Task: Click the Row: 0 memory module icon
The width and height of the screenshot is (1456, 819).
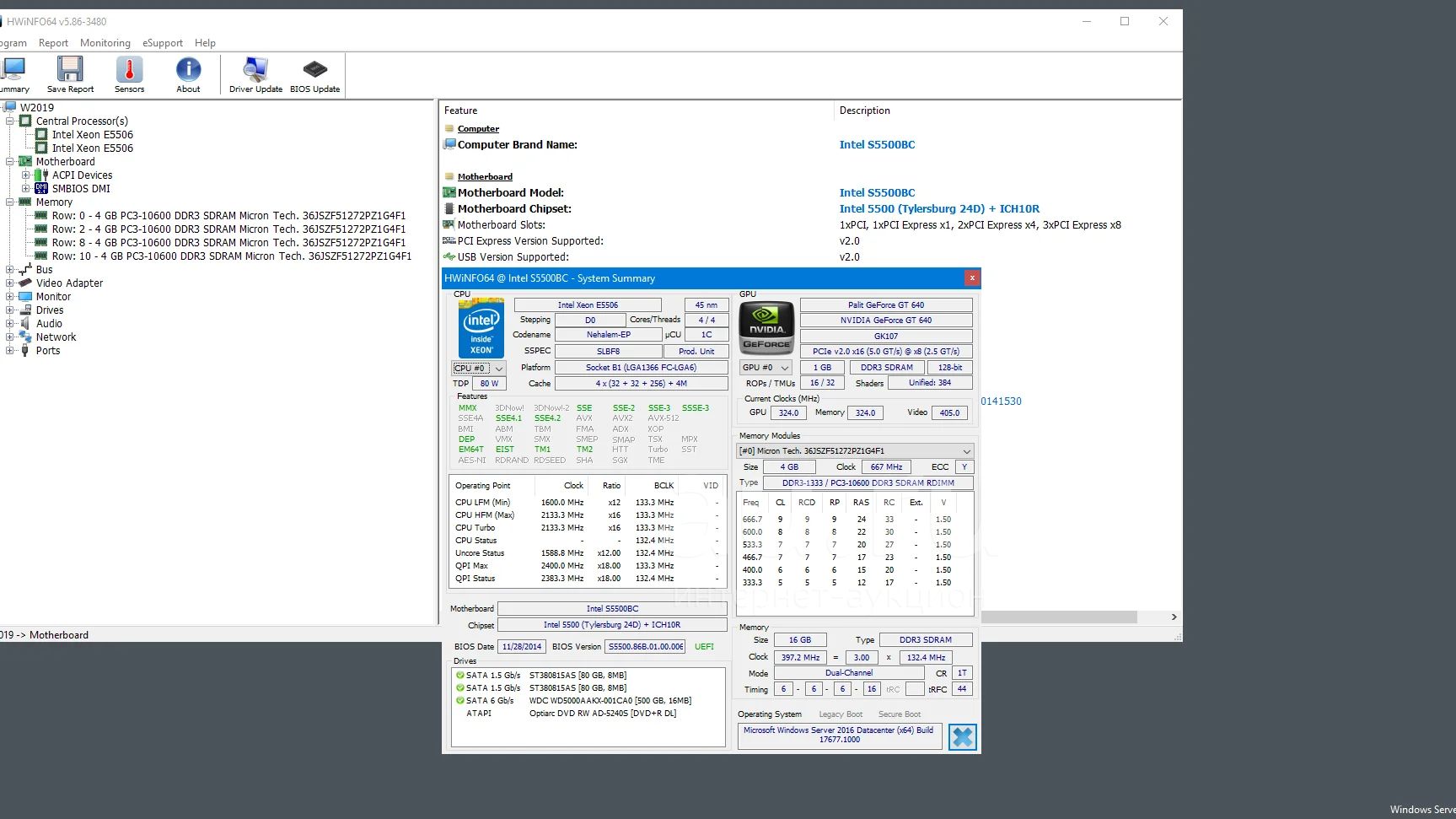Action: click(x=41, y=215)
